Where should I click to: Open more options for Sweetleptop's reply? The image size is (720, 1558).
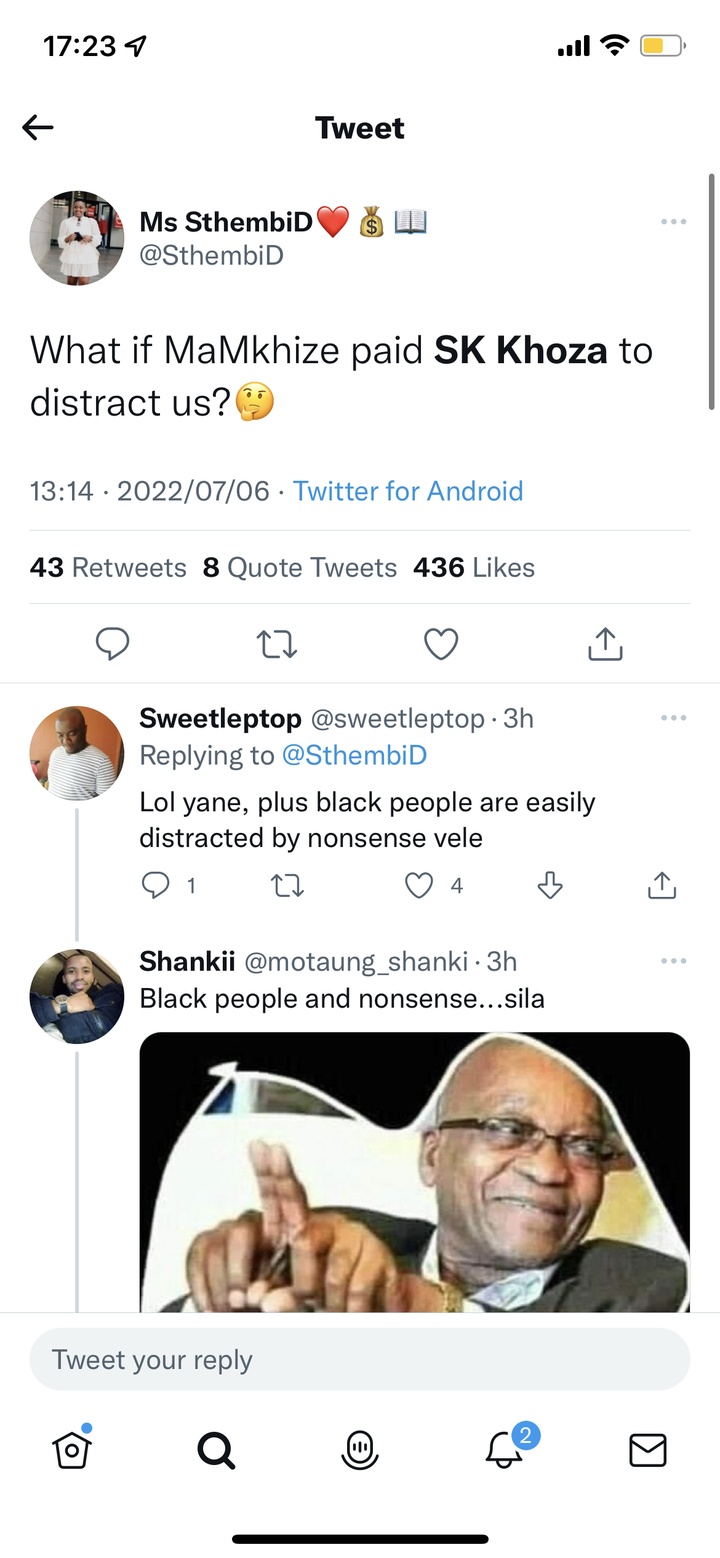click(673, 717)
